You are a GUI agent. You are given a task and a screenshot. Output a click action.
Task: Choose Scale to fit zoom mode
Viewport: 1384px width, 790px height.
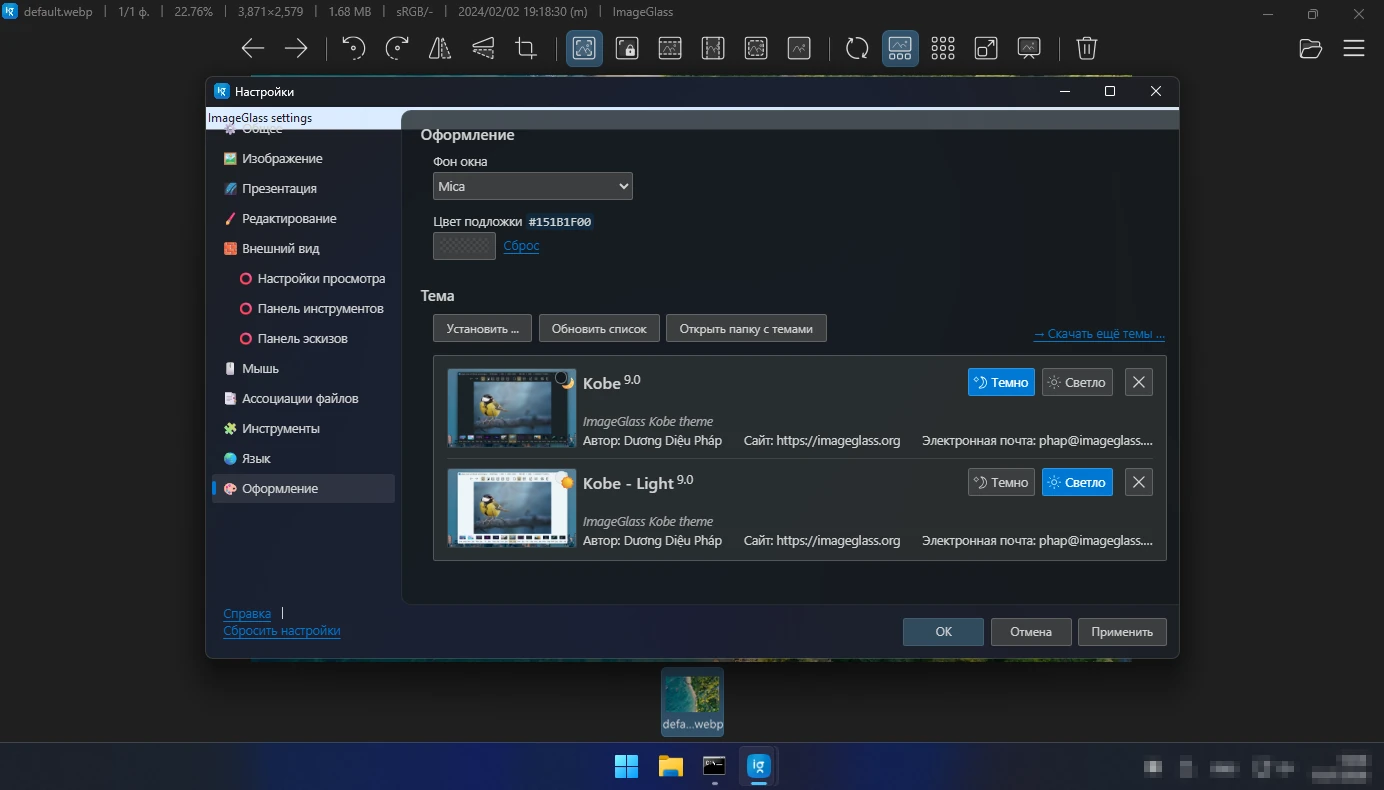tap(756, 48)
